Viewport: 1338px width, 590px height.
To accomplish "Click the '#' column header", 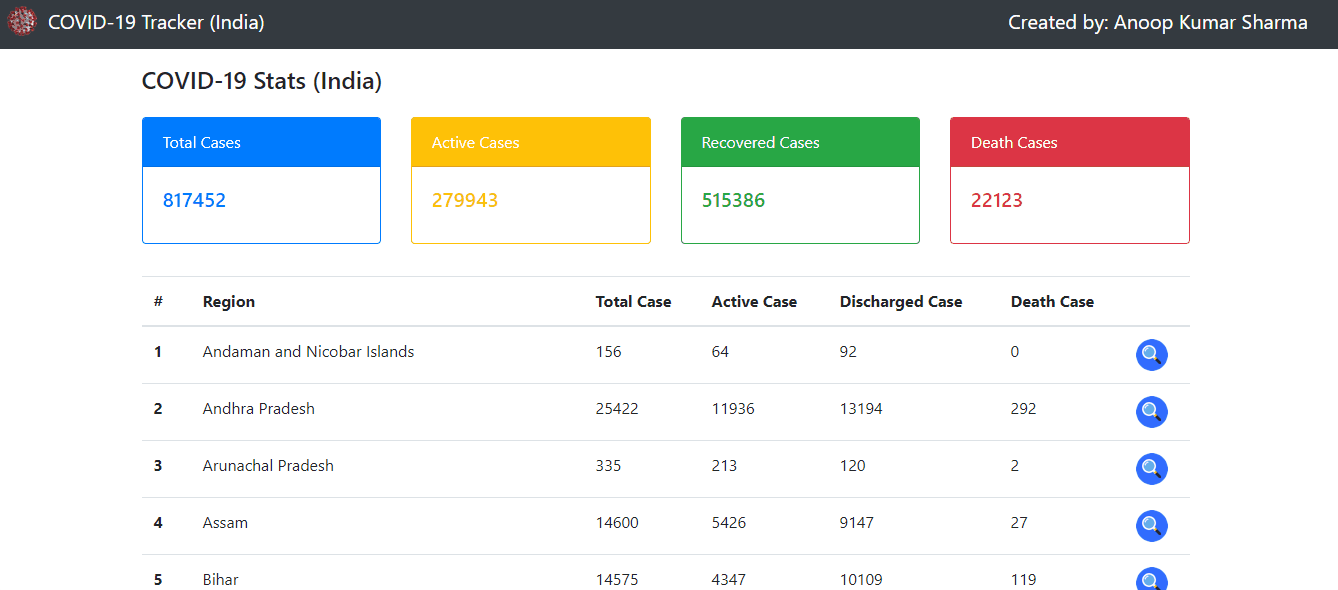I will coord(158,301).
